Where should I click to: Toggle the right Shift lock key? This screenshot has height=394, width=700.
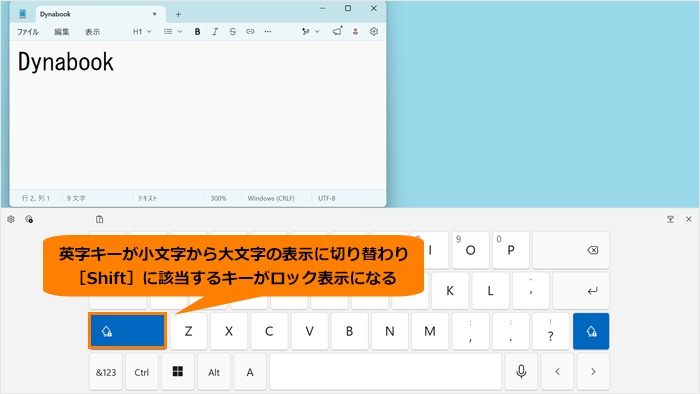(x=591, y=331)
